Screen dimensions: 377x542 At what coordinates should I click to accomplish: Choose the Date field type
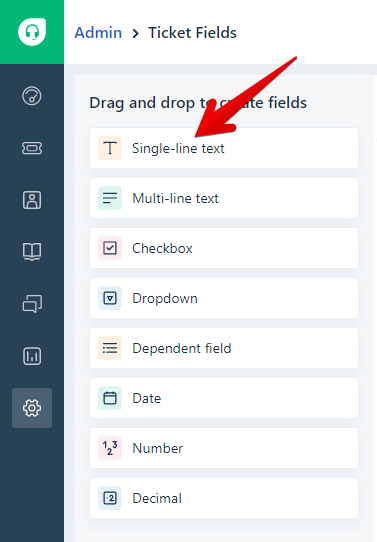224,398
